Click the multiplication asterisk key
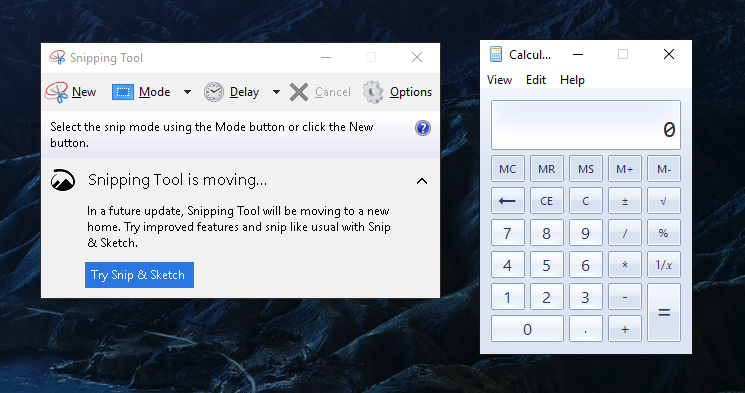This screenshot has height=393, width=745. pyautogui.click(x=625, y=265)
